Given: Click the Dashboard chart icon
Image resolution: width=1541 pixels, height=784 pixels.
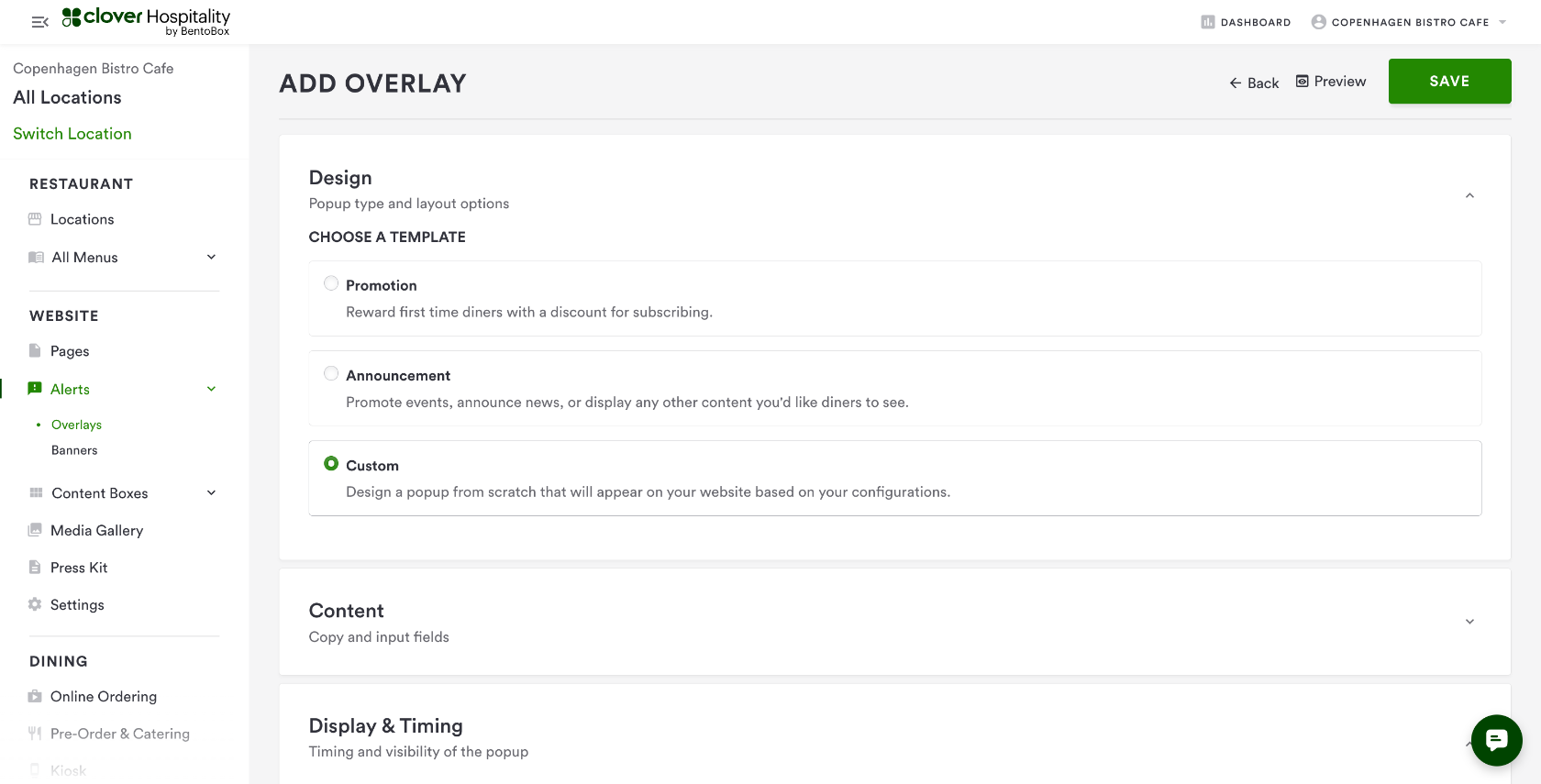Looking at the screenshot, I should pyautogui.click(x=1208, y=22).
